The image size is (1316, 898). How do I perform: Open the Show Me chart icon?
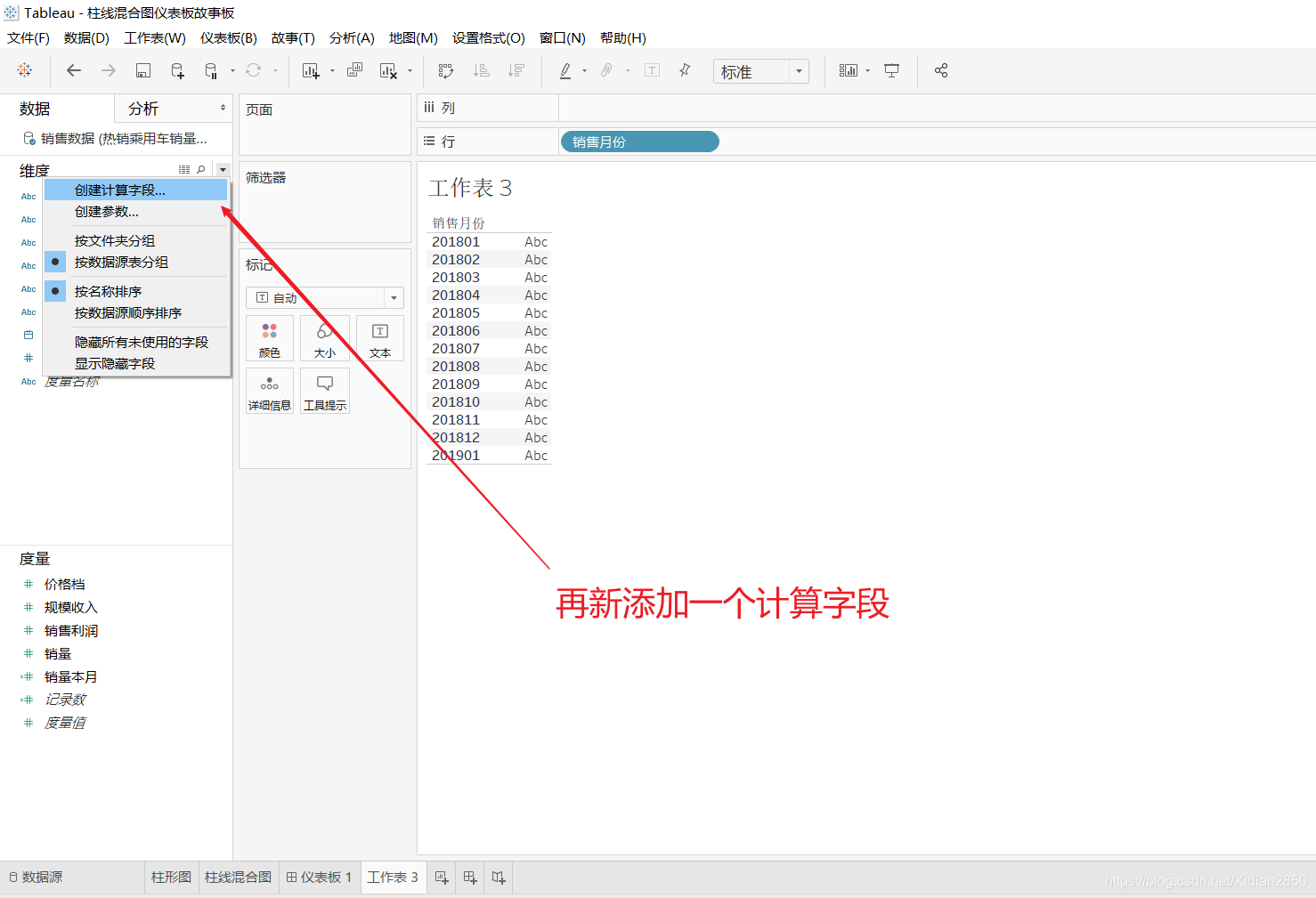[849, 70]
